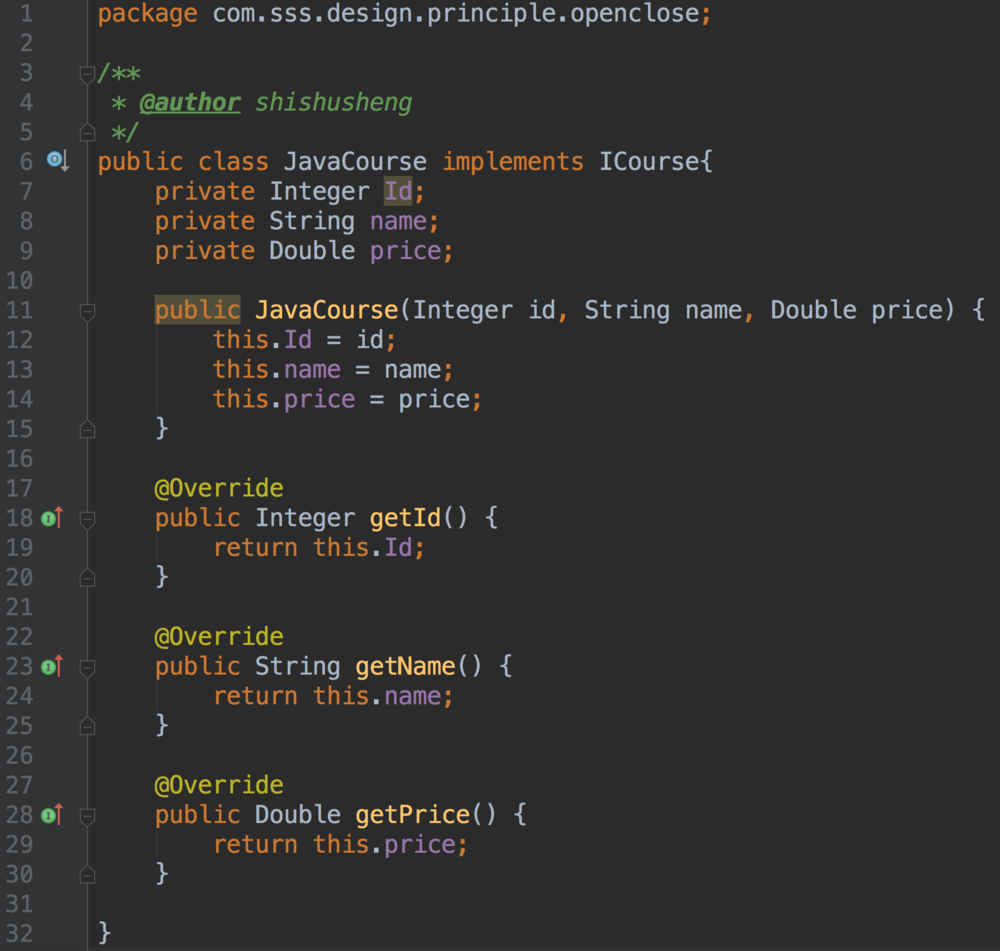Click the implements-method gutter icon beside getPrice
The image size is (1000, 951).
point(52,815)
